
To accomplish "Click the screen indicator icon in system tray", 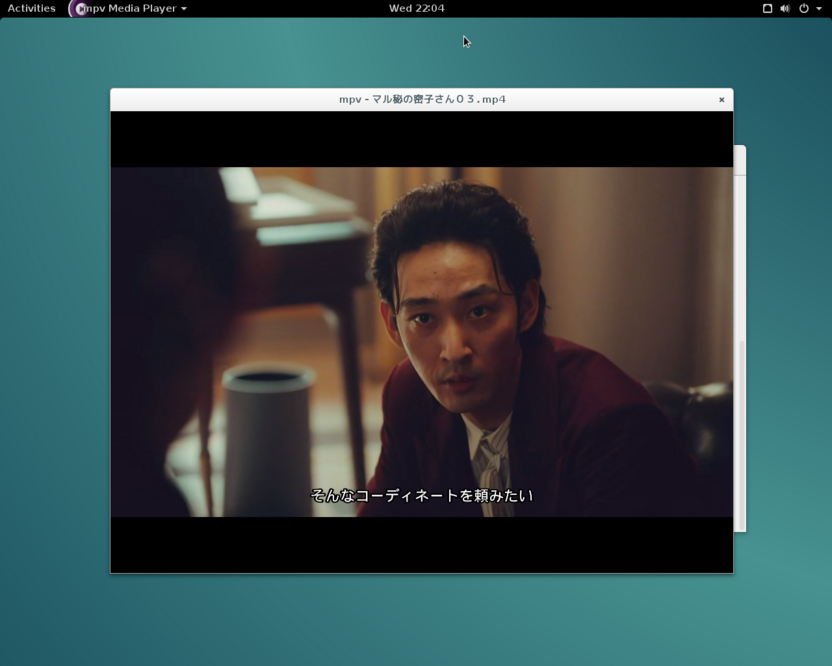I will tap(767, 8).
